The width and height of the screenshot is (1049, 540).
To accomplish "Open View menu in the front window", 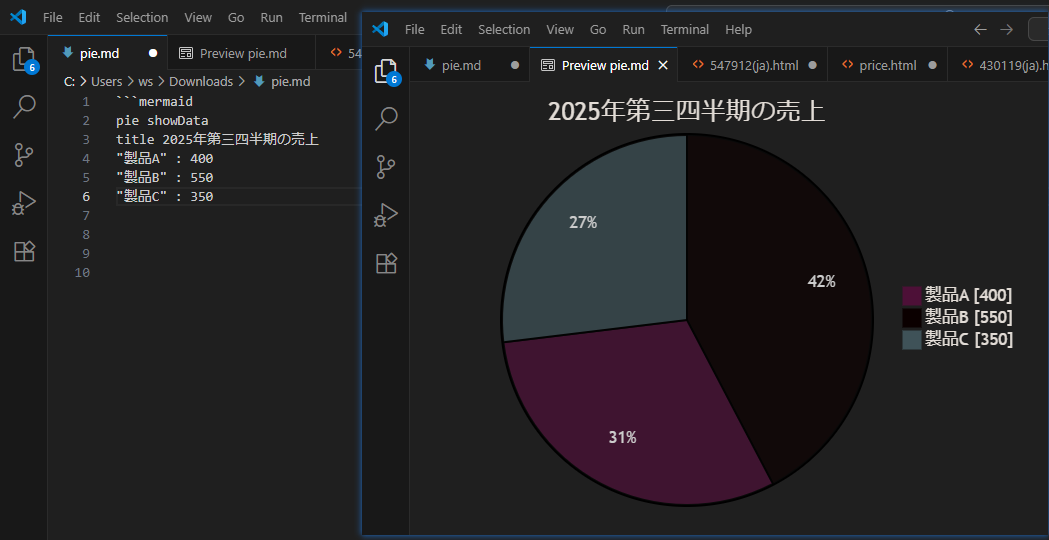I will point(560,29).
